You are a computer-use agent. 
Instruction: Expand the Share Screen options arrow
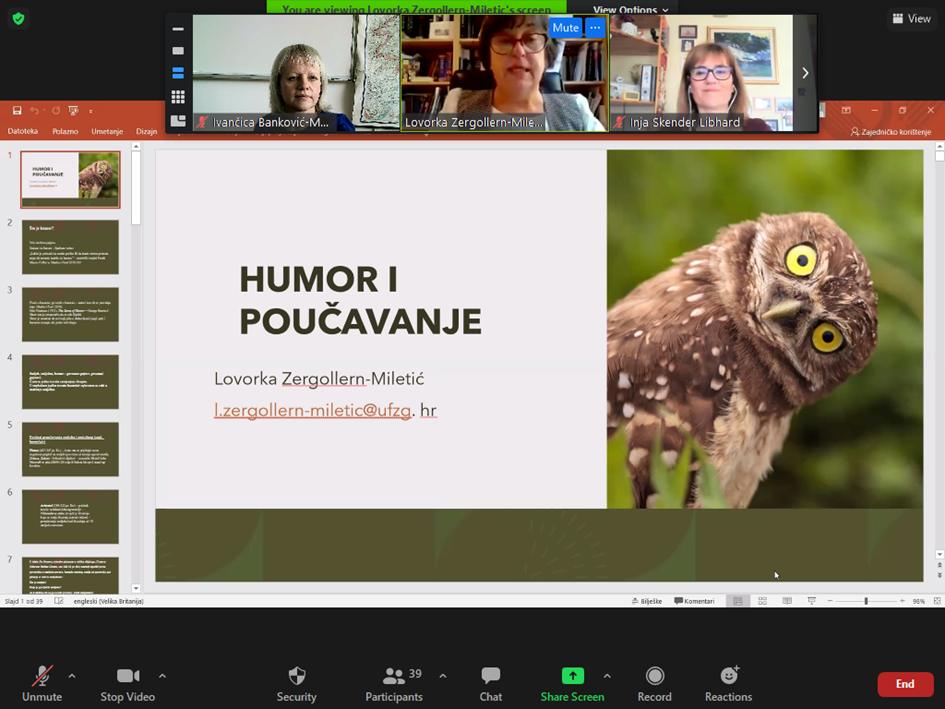pos(607,676)
